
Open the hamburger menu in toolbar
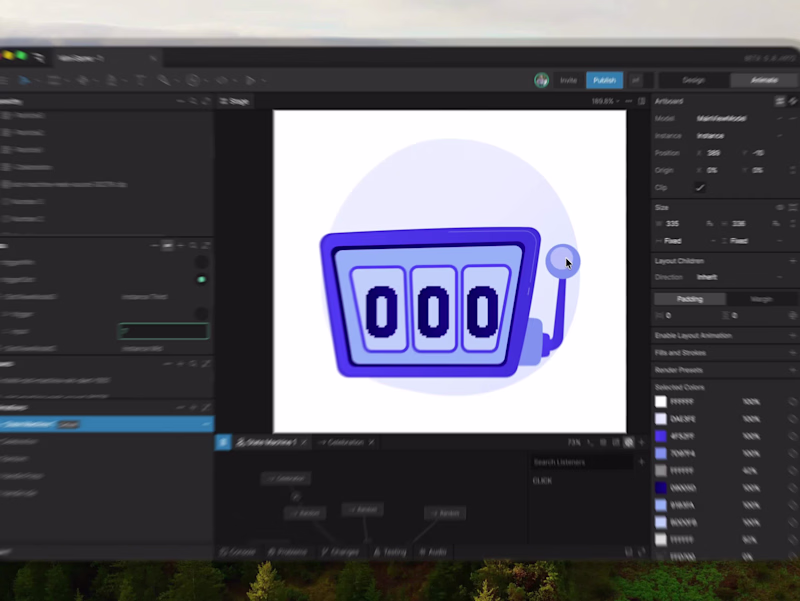[x=3, y=80]
